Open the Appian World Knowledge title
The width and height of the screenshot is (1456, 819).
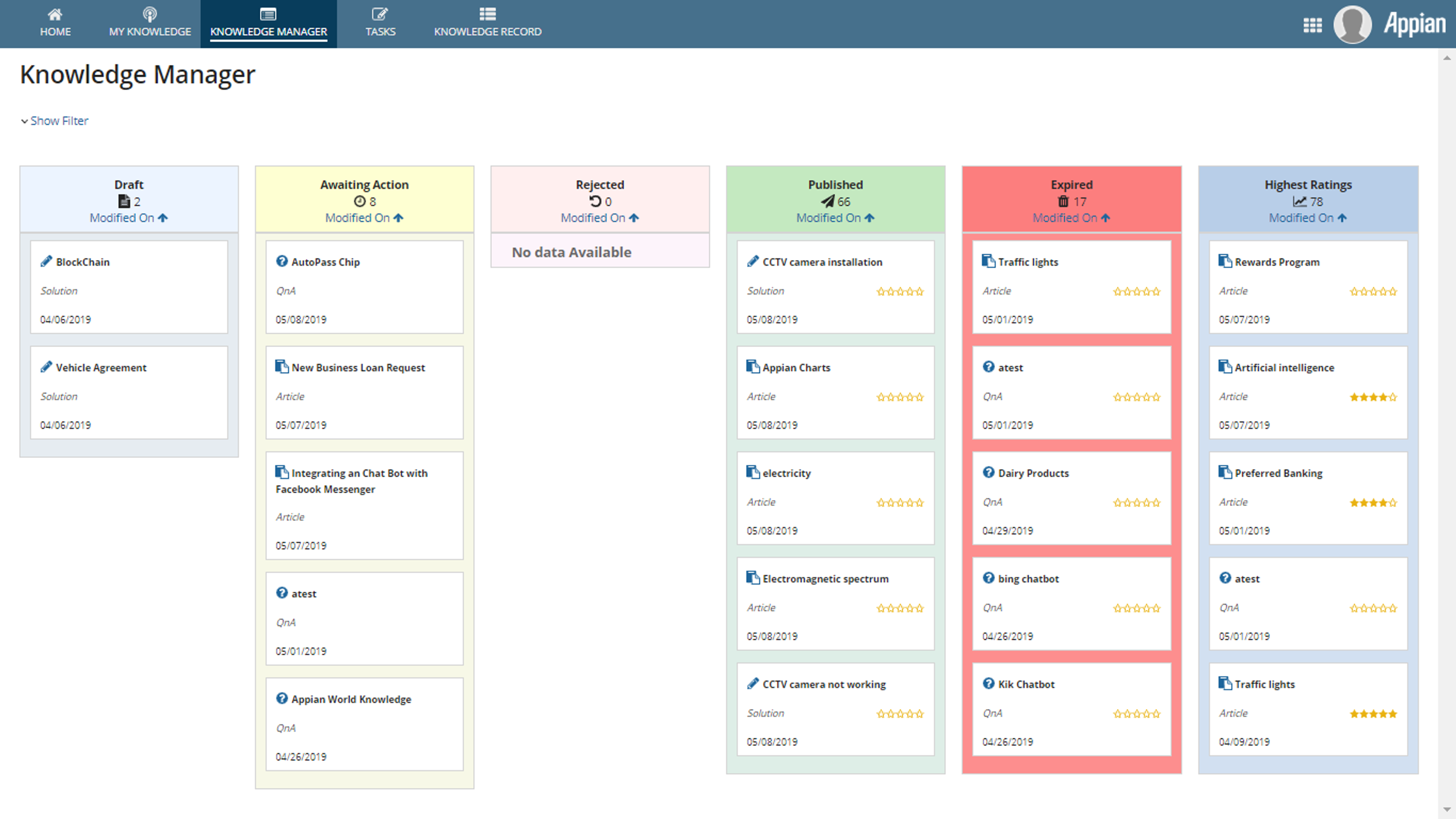coord(351,700)
